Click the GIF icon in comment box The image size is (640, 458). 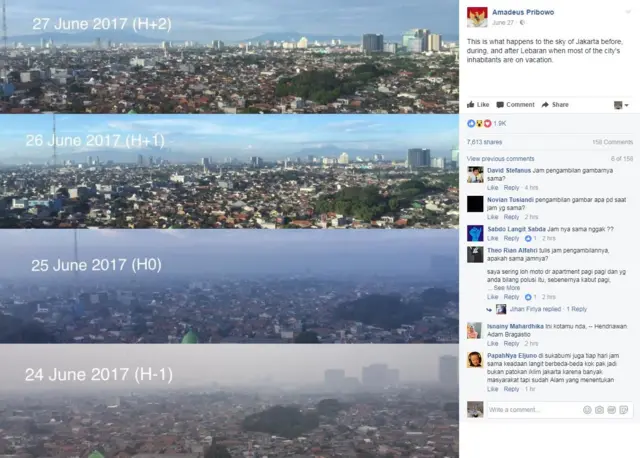click(611, 410)
